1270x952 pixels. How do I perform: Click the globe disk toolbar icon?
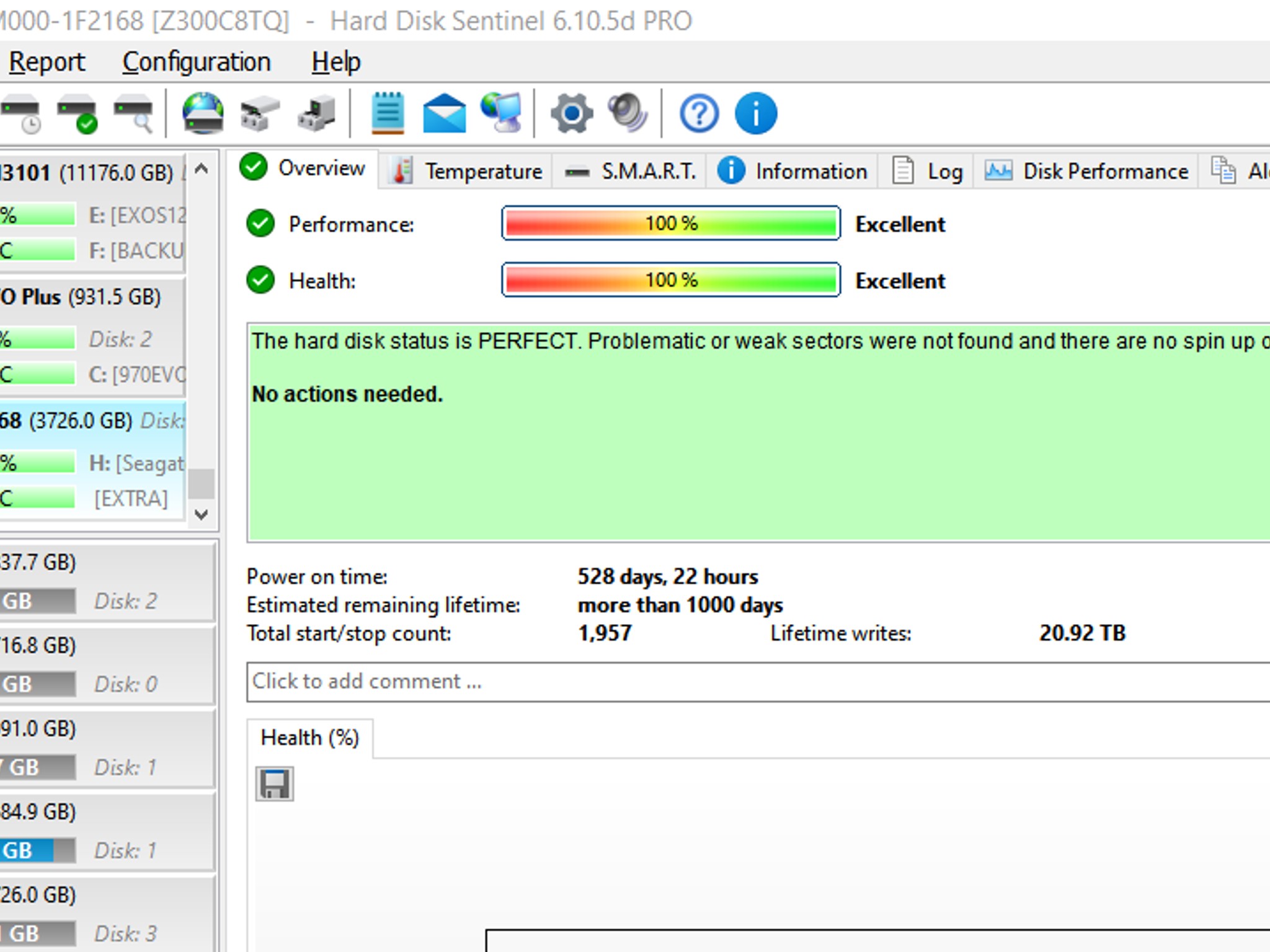click(x=203, y=113)
